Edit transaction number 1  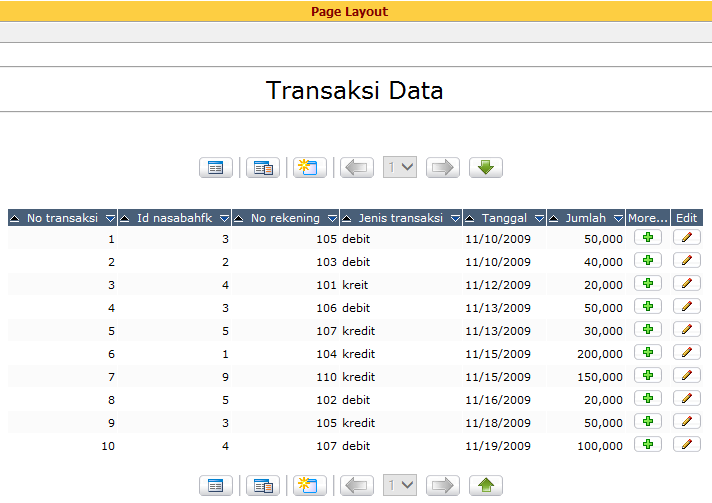point(687,237)
